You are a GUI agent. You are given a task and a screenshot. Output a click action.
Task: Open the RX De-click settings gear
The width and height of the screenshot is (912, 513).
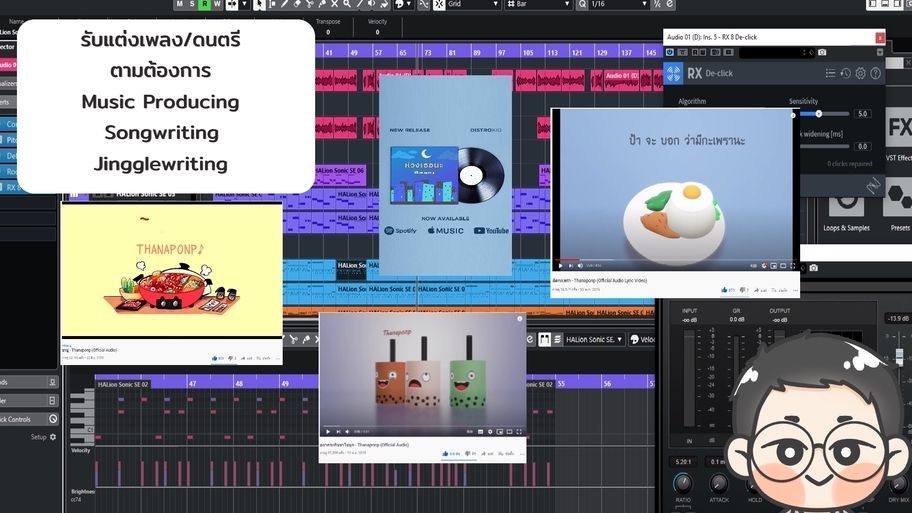point(861,73)
